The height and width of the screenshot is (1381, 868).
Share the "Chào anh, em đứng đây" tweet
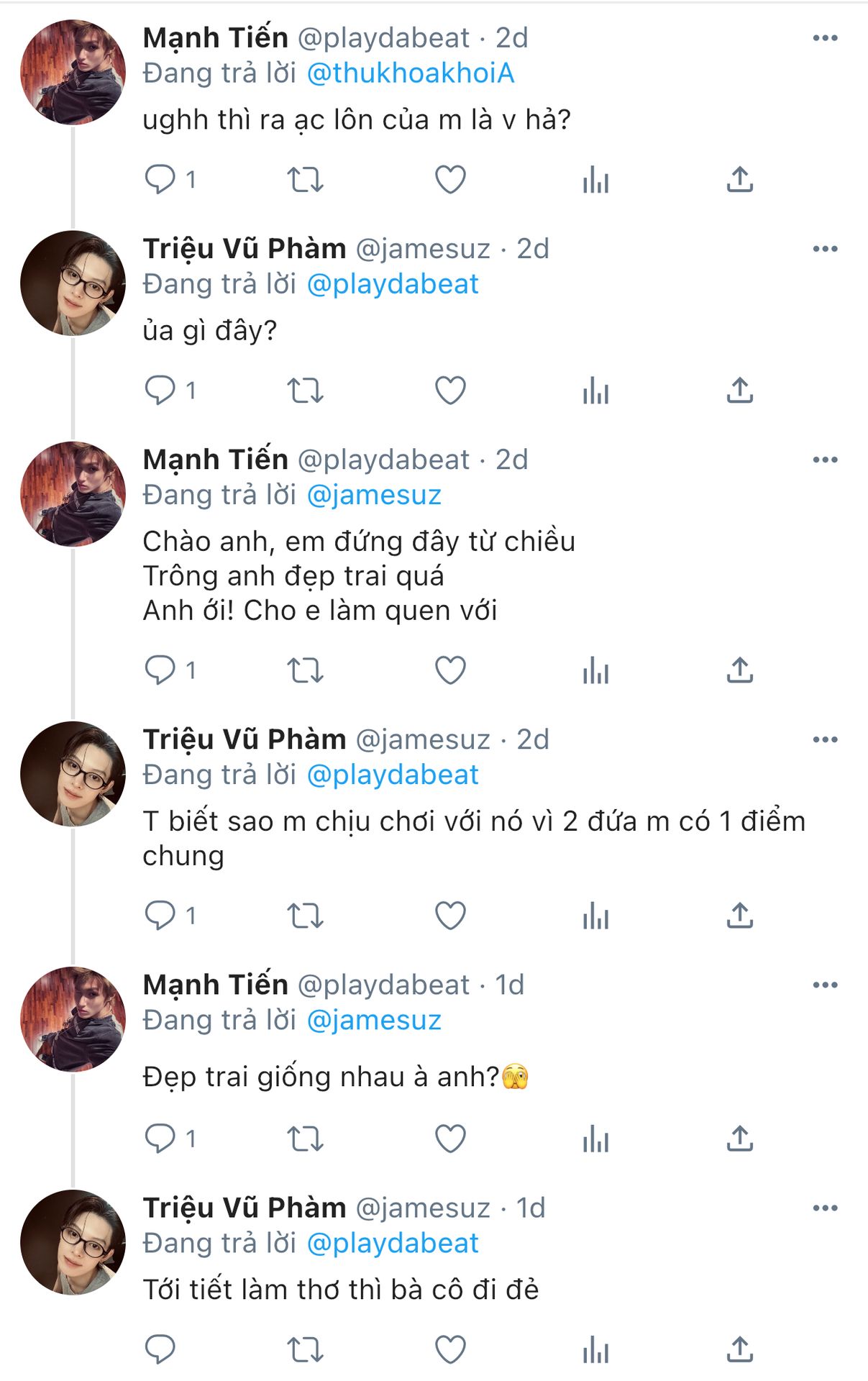(739, 670)
